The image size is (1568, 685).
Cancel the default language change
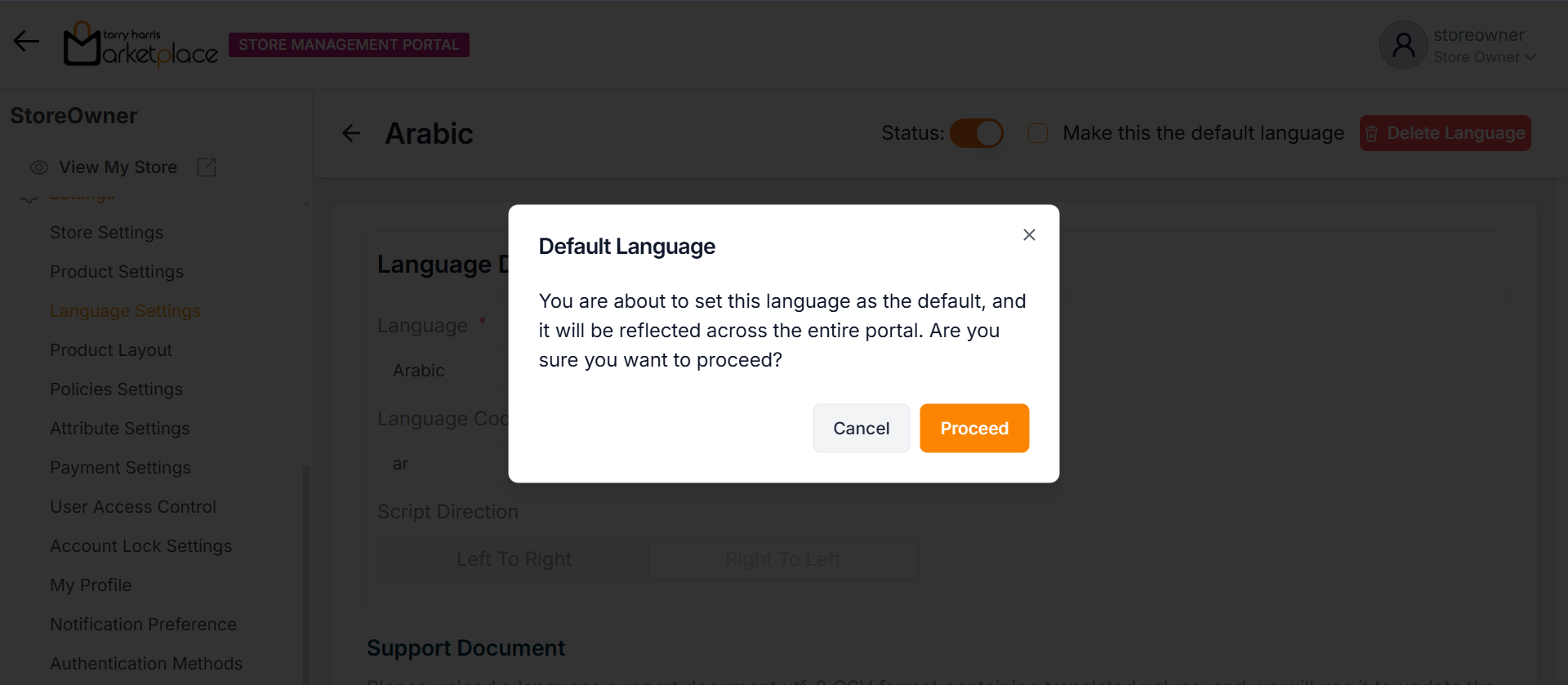click(x=861, y=429)
